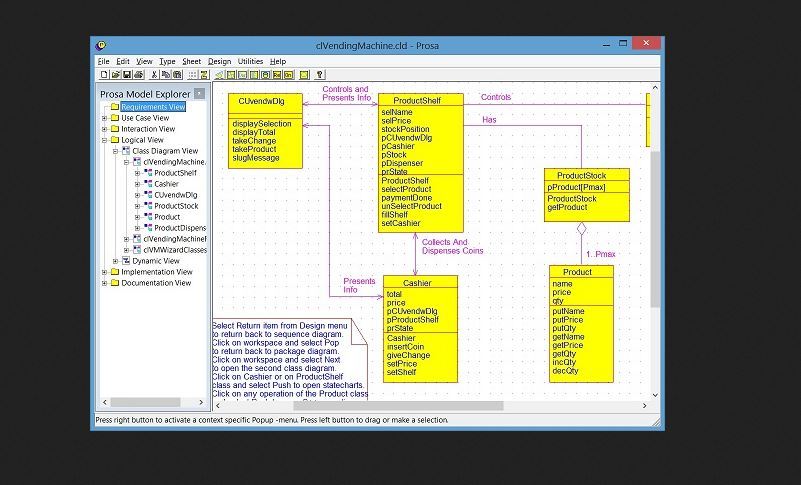Close the Prosa Model Explorer panel
The height and width of the screenshot is (485, 801).
click(x=199, y=94)
